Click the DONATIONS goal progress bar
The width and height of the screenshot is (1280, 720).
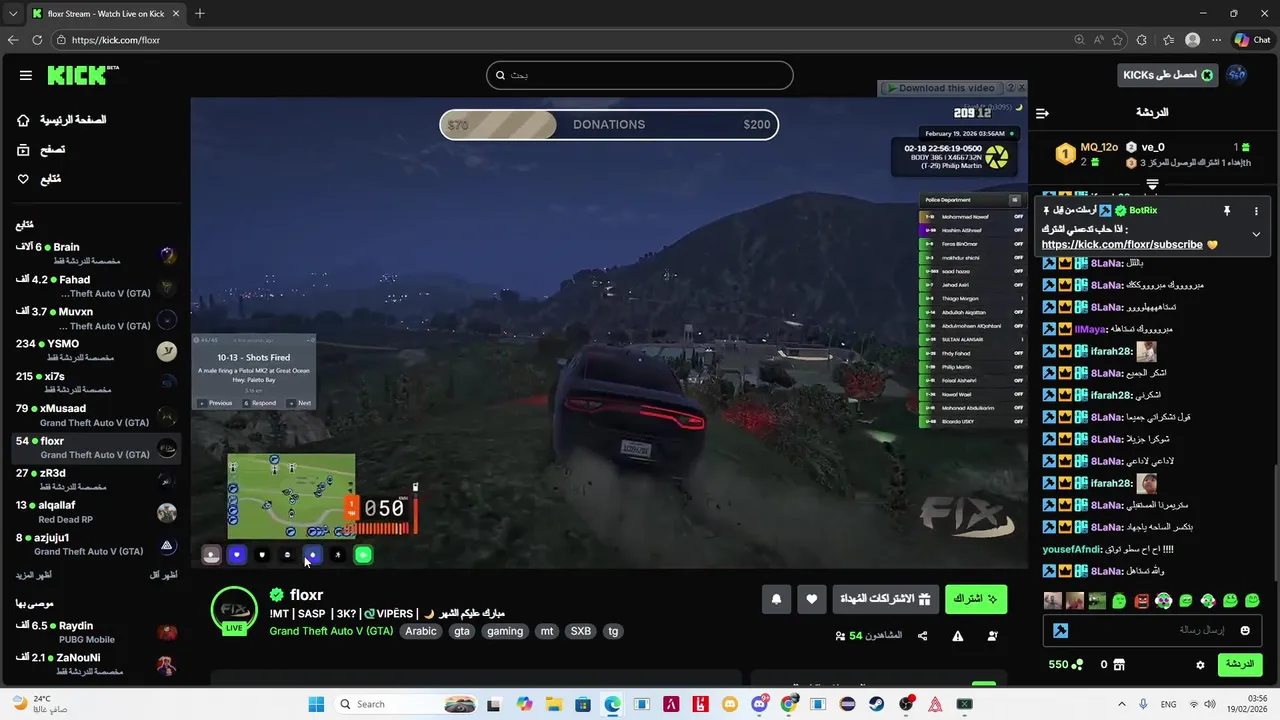pos(609,125)
